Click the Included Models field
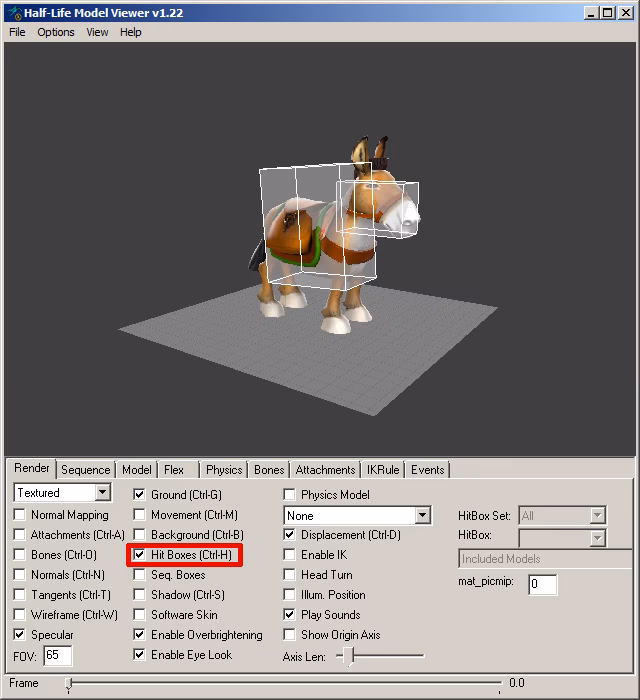Viewport: 640px width, 700px height. click(x=545, y=559)
